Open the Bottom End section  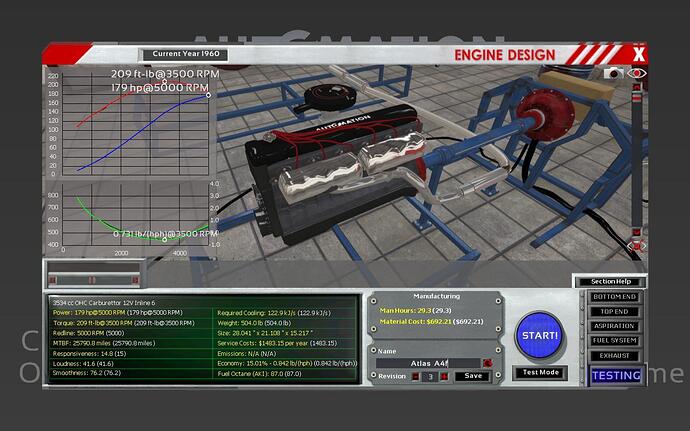click(x=614, y=297)
